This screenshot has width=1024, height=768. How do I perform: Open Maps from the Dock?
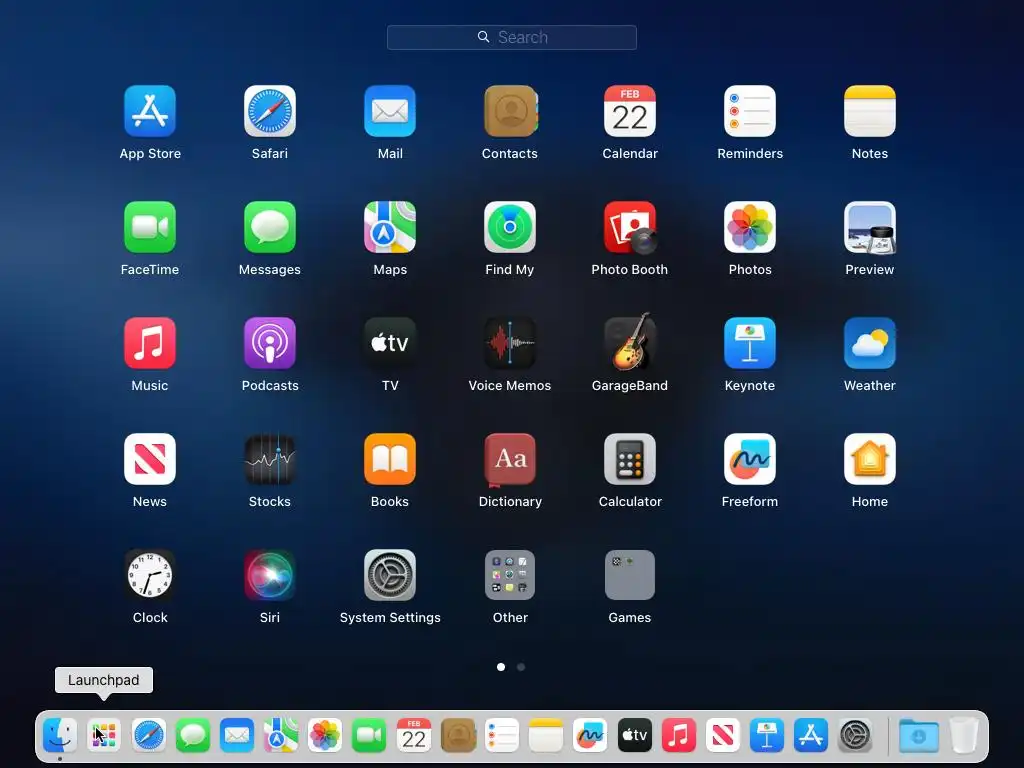[x=281, y=735]
